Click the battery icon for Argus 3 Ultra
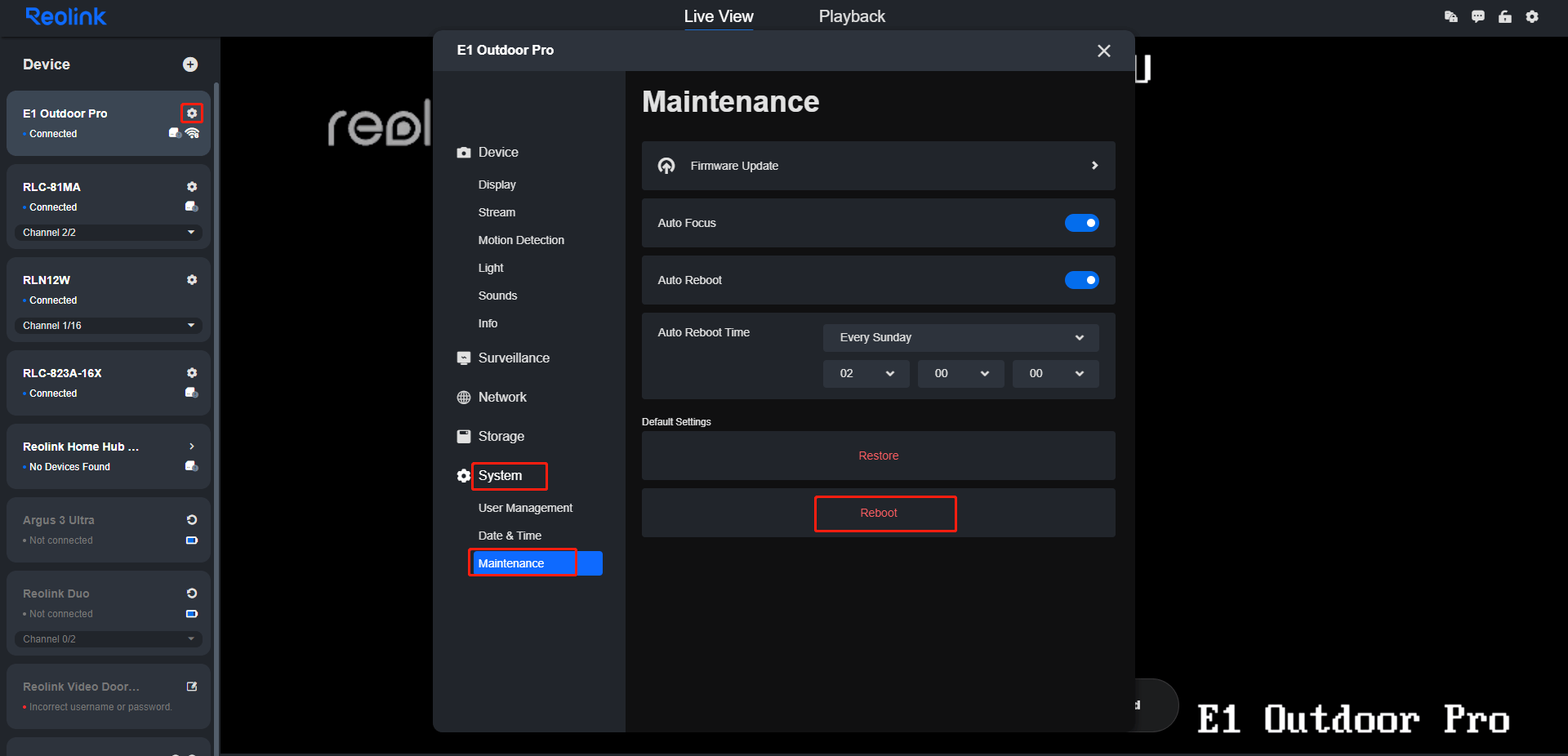The width and height of the screenshot is (1568, 756). [x=192, y=540]
